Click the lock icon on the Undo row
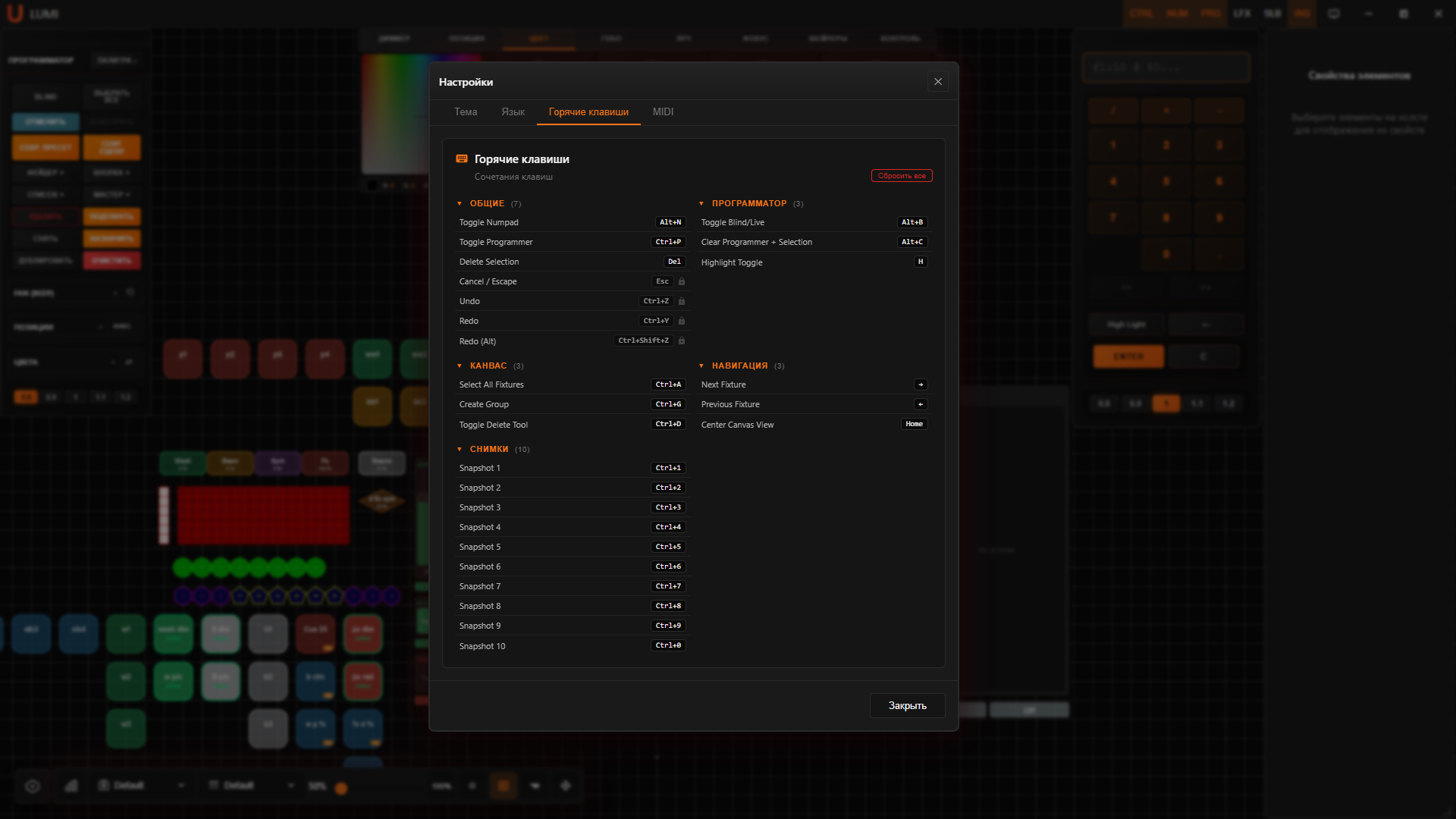 click(682, 301)
